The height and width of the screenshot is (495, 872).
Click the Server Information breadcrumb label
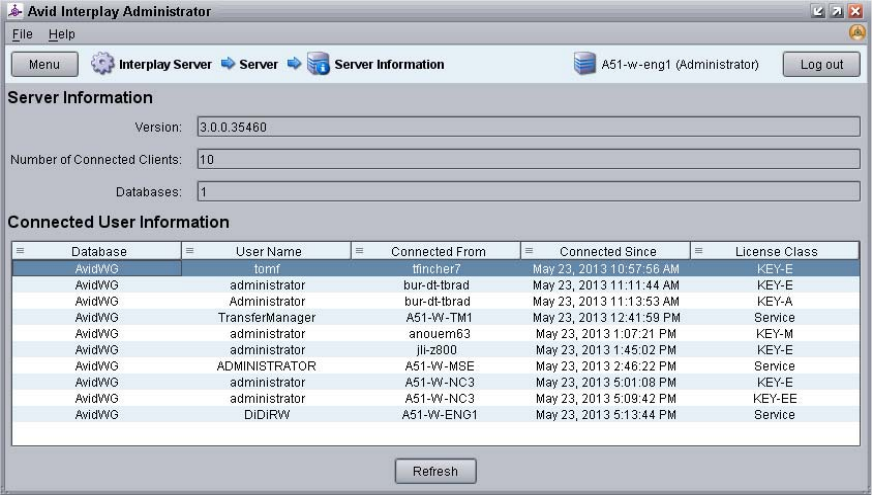389,65
